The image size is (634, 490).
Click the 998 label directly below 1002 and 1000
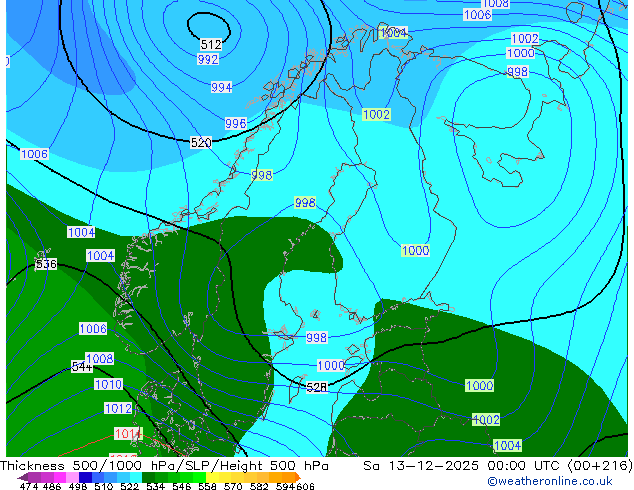pos(517,72)
